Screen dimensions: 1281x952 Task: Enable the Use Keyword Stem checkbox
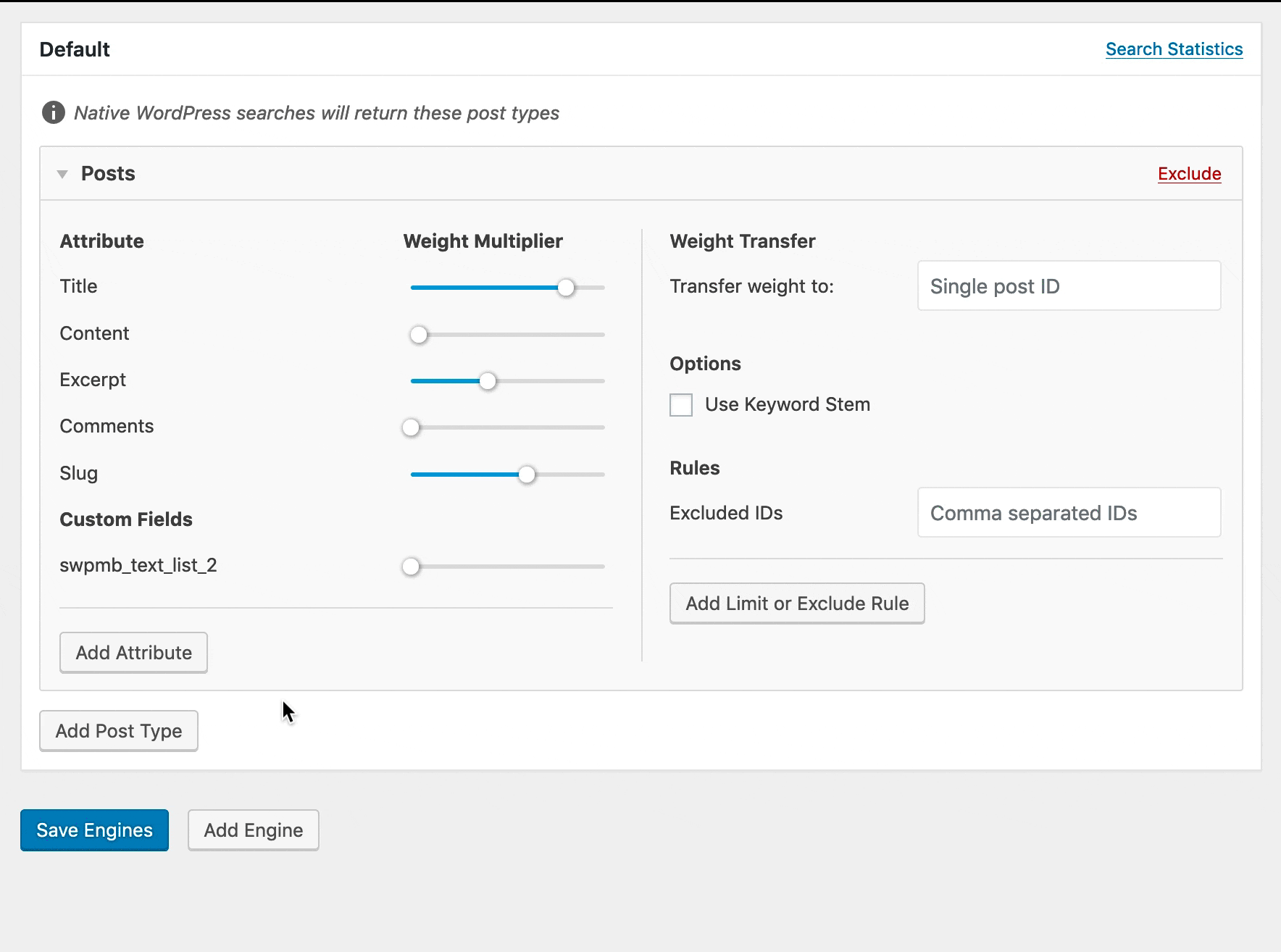(x=681, y=405)
